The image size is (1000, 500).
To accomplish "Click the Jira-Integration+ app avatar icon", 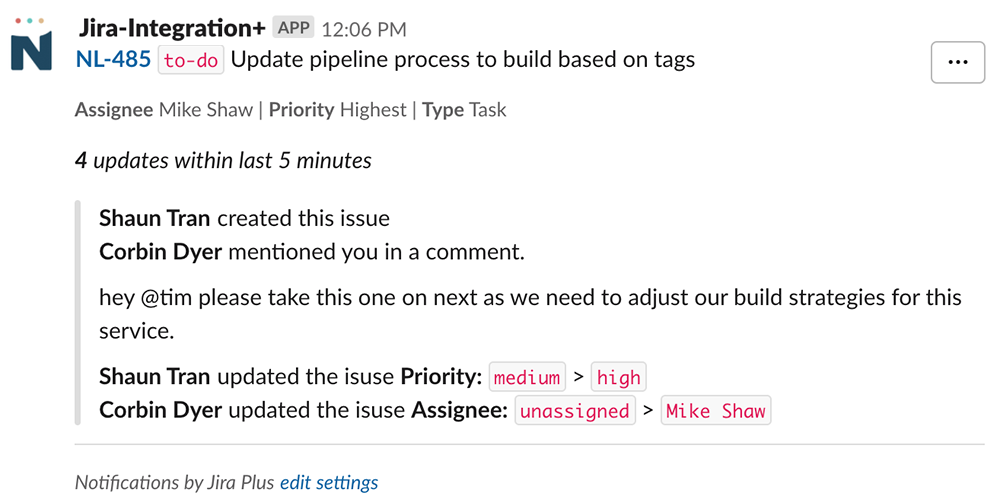I will [x=31, y=44].
